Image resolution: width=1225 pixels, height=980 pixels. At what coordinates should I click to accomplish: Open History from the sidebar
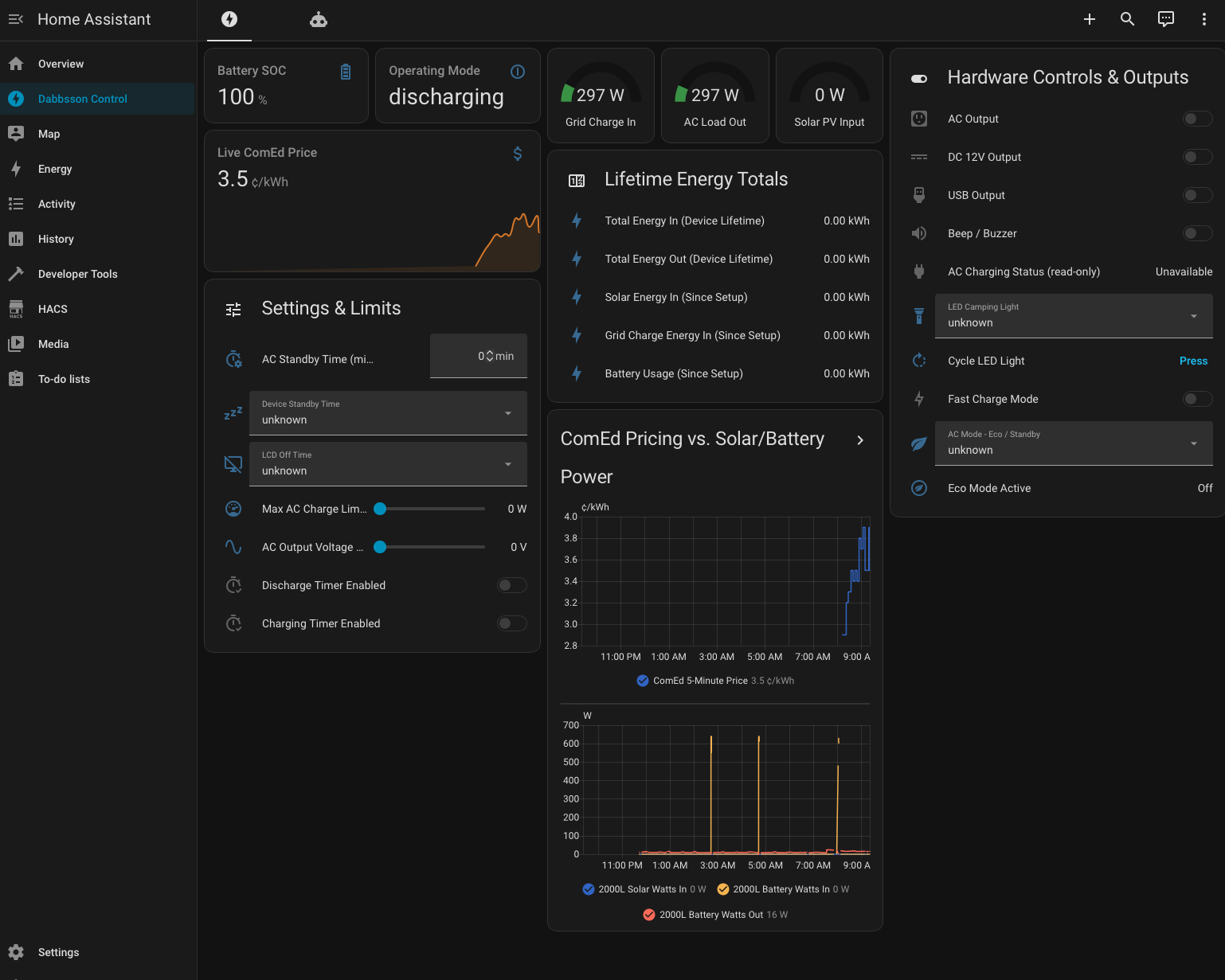coord(97,239)
